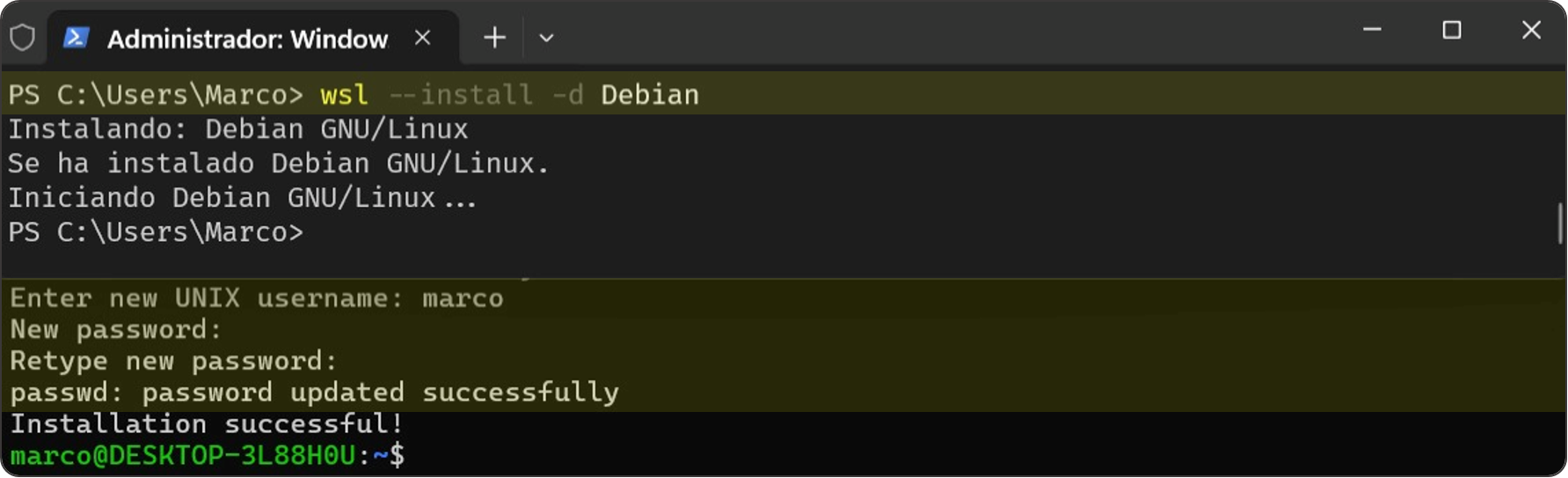Click the Installation successful! message
The height and width of the screenshot is (478, 1568).
tap(207, 423)
